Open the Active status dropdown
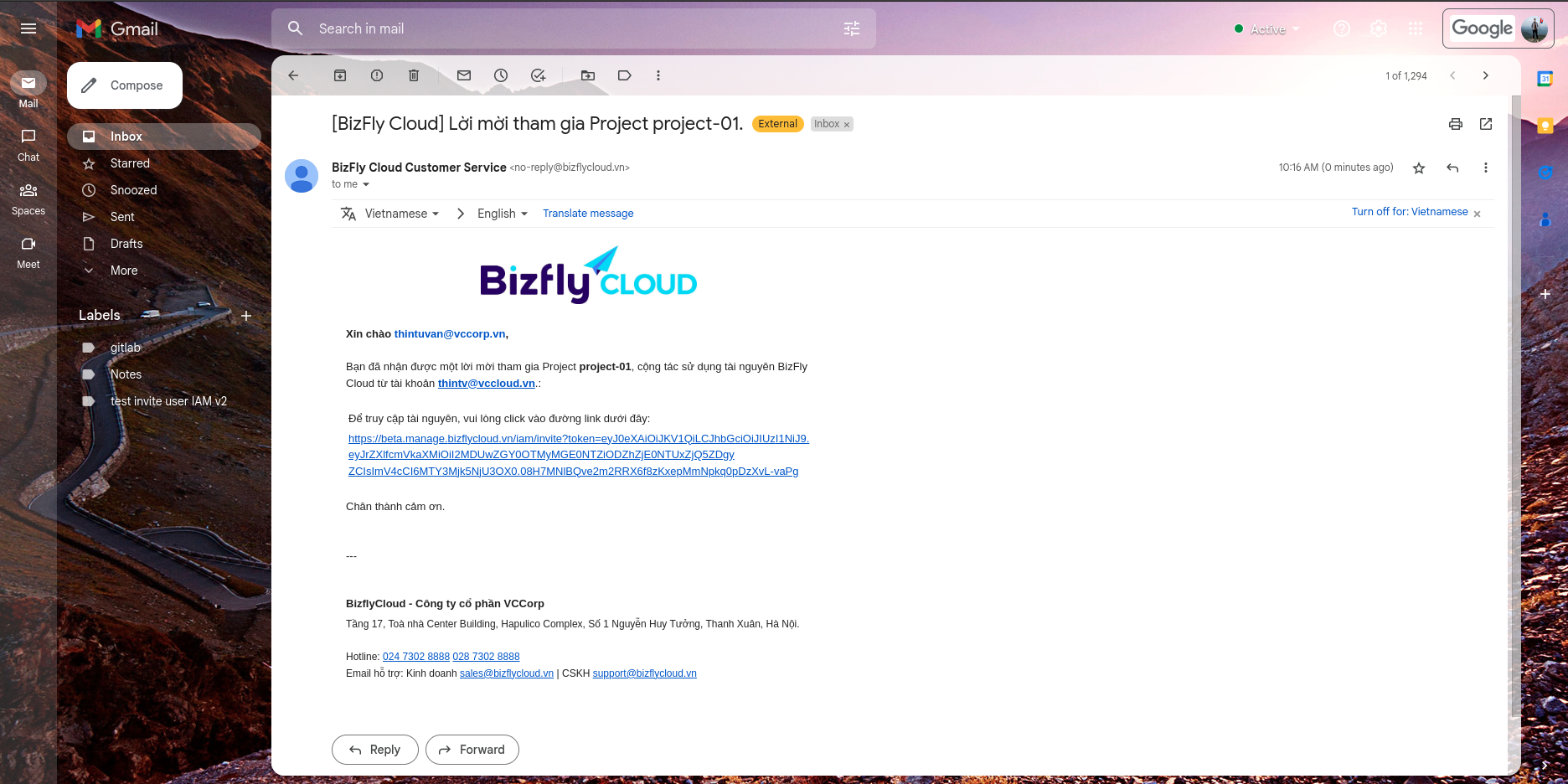The height and width of the screenshot is (784, 1568). click(x=1267, y=29)
